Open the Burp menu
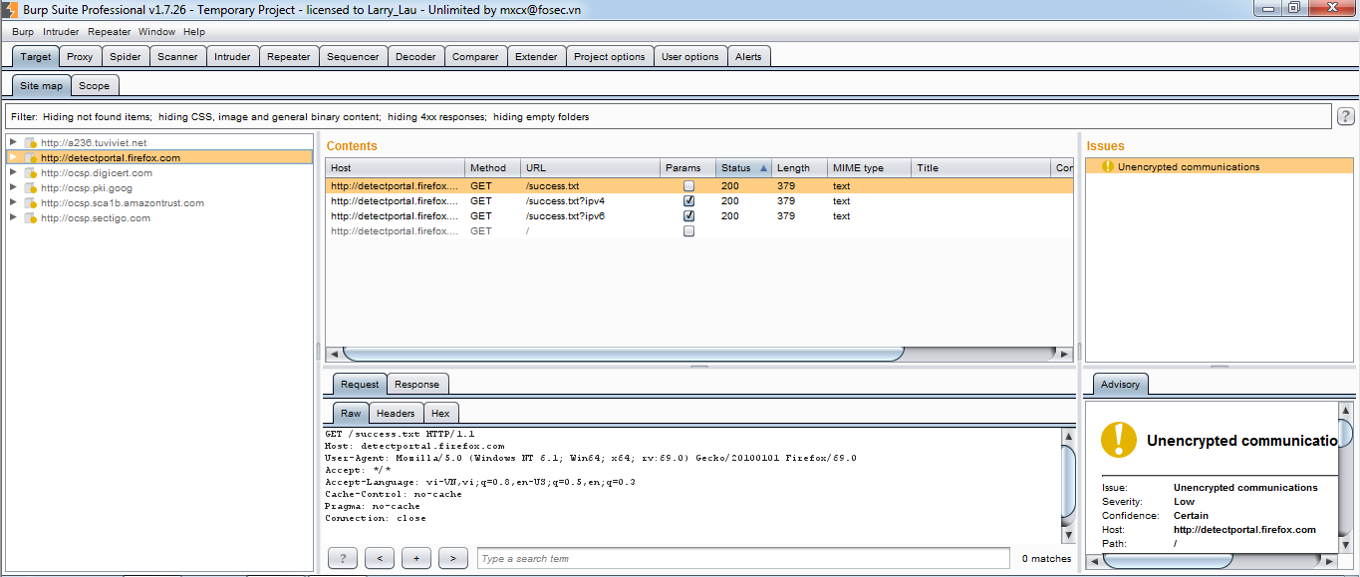Image resolution: width=1360 pixels, height=577 pixels. click(23, 32)
